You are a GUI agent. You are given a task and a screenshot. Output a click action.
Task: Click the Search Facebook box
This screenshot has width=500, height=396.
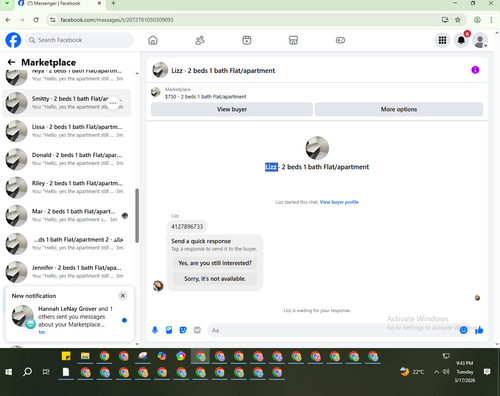tap(79, 40)
